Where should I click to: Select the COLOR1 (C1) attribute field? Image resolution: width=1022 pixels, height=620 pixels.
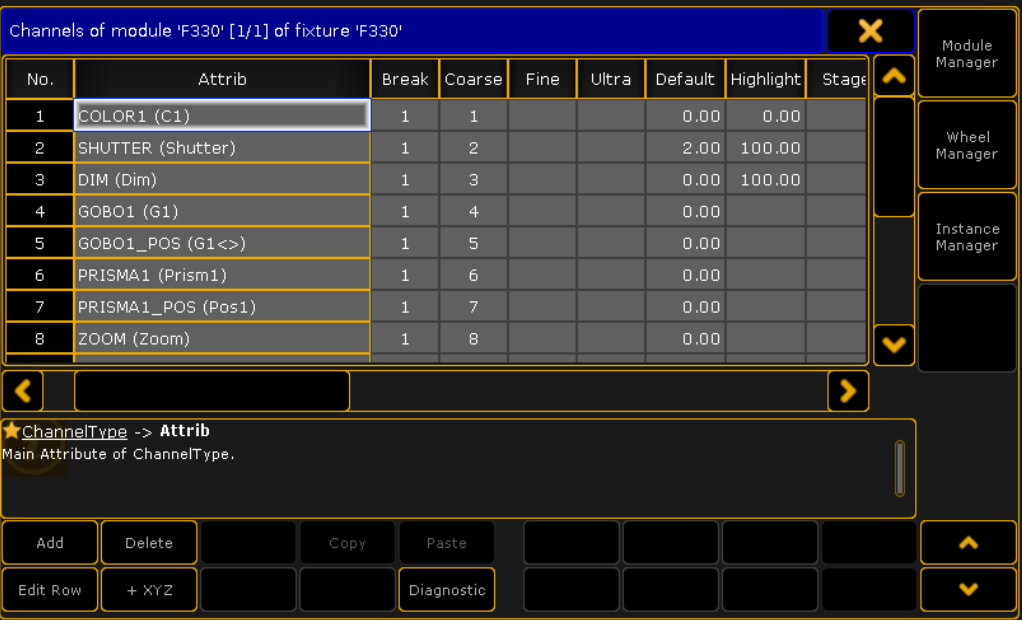click(x=222, y=116)
